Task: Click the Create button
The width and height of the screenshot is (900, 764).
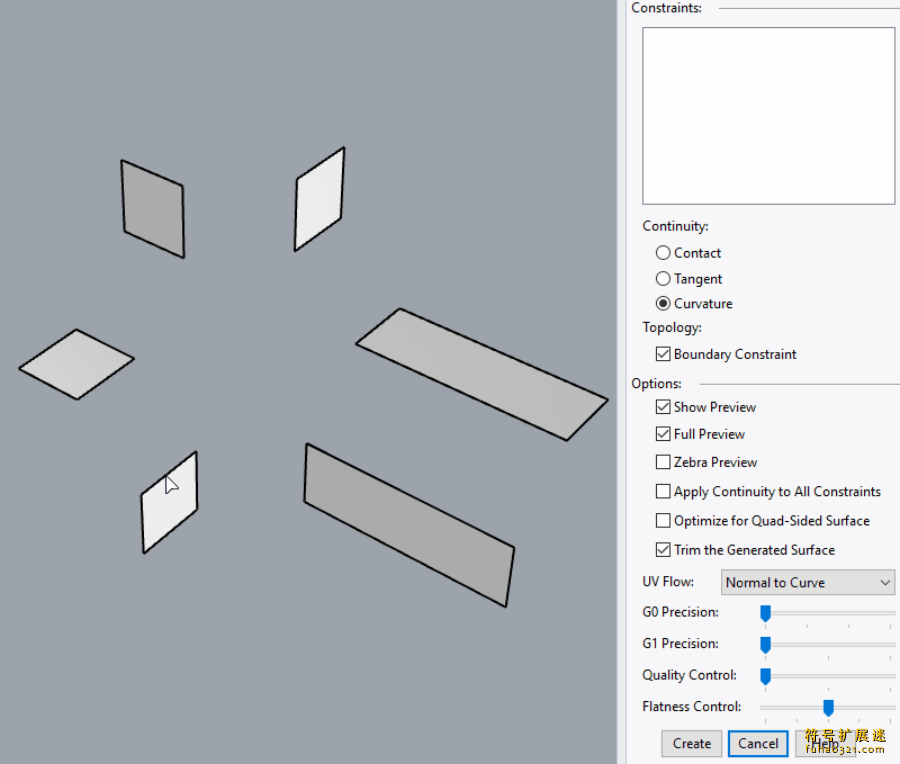Action: click(691, 743)
